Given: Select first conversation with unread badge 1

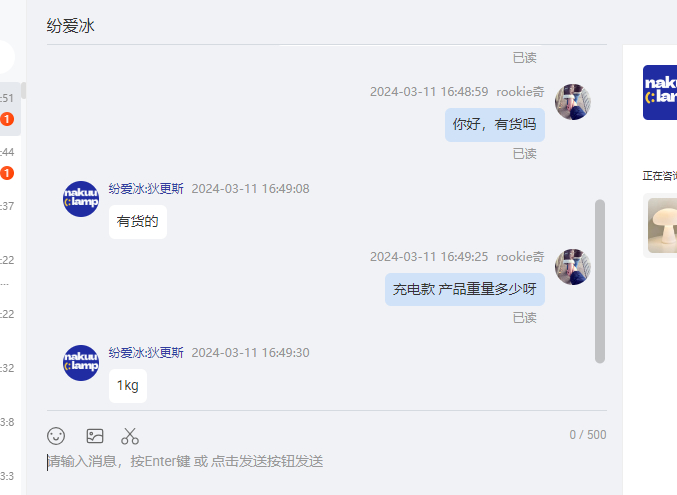Looking at the screenshot, I should pos(10,109).
